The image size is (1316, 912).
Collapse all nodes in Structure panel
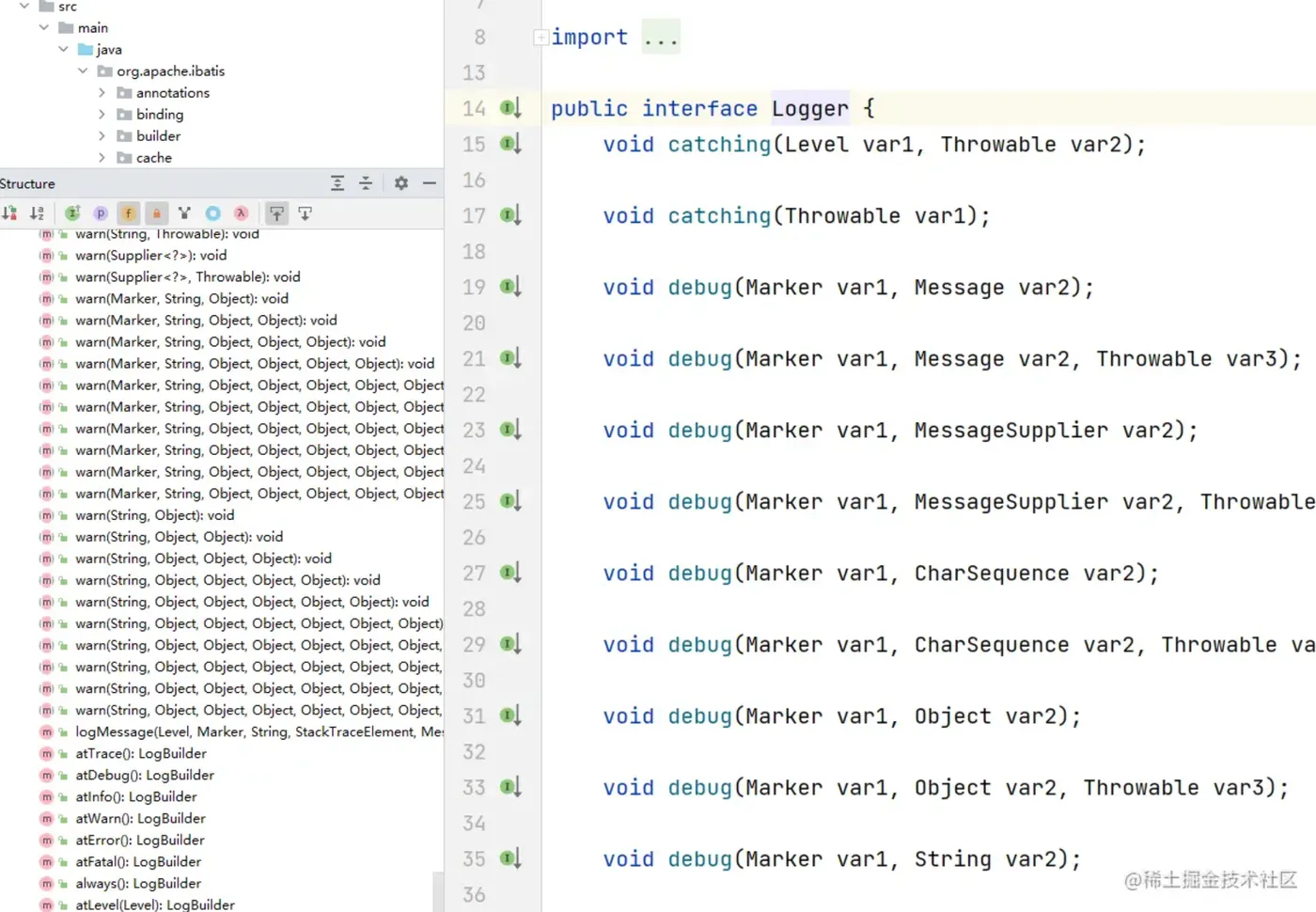pos(366,183)
